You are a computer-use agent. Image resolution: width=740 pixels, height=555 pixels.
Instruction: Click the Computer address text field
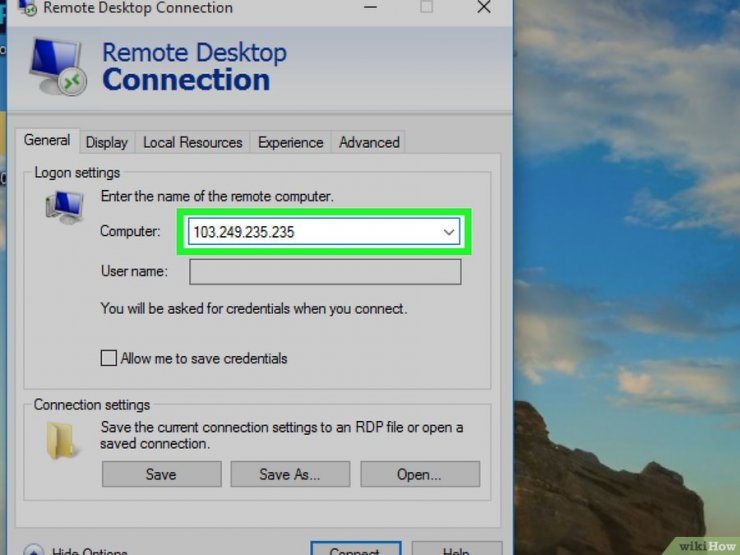click(x=310, y=232)
